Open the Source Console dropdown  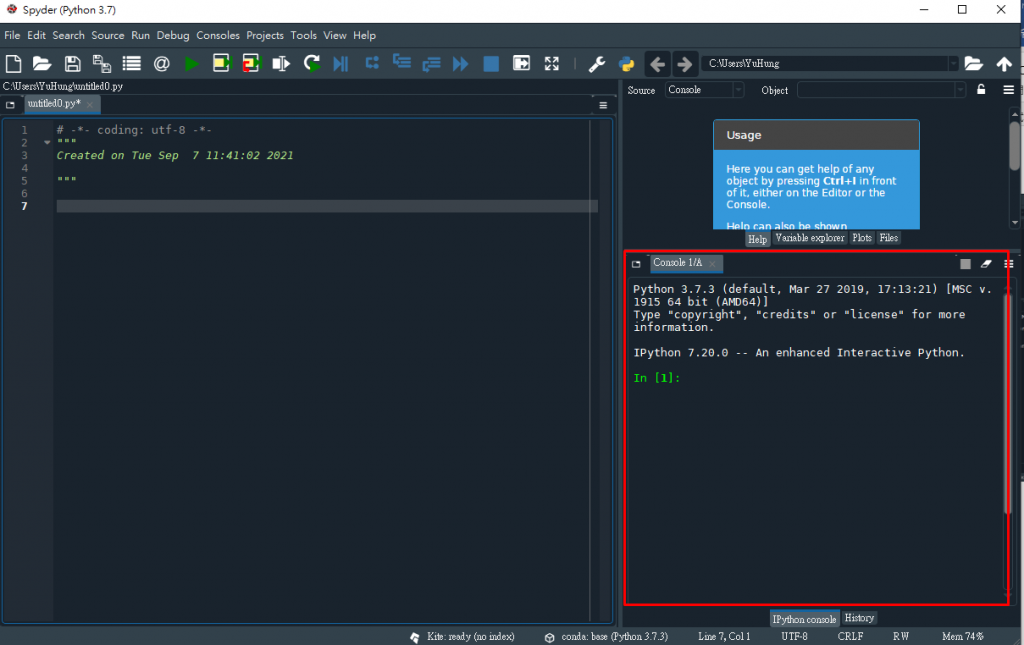click(705, 90)
